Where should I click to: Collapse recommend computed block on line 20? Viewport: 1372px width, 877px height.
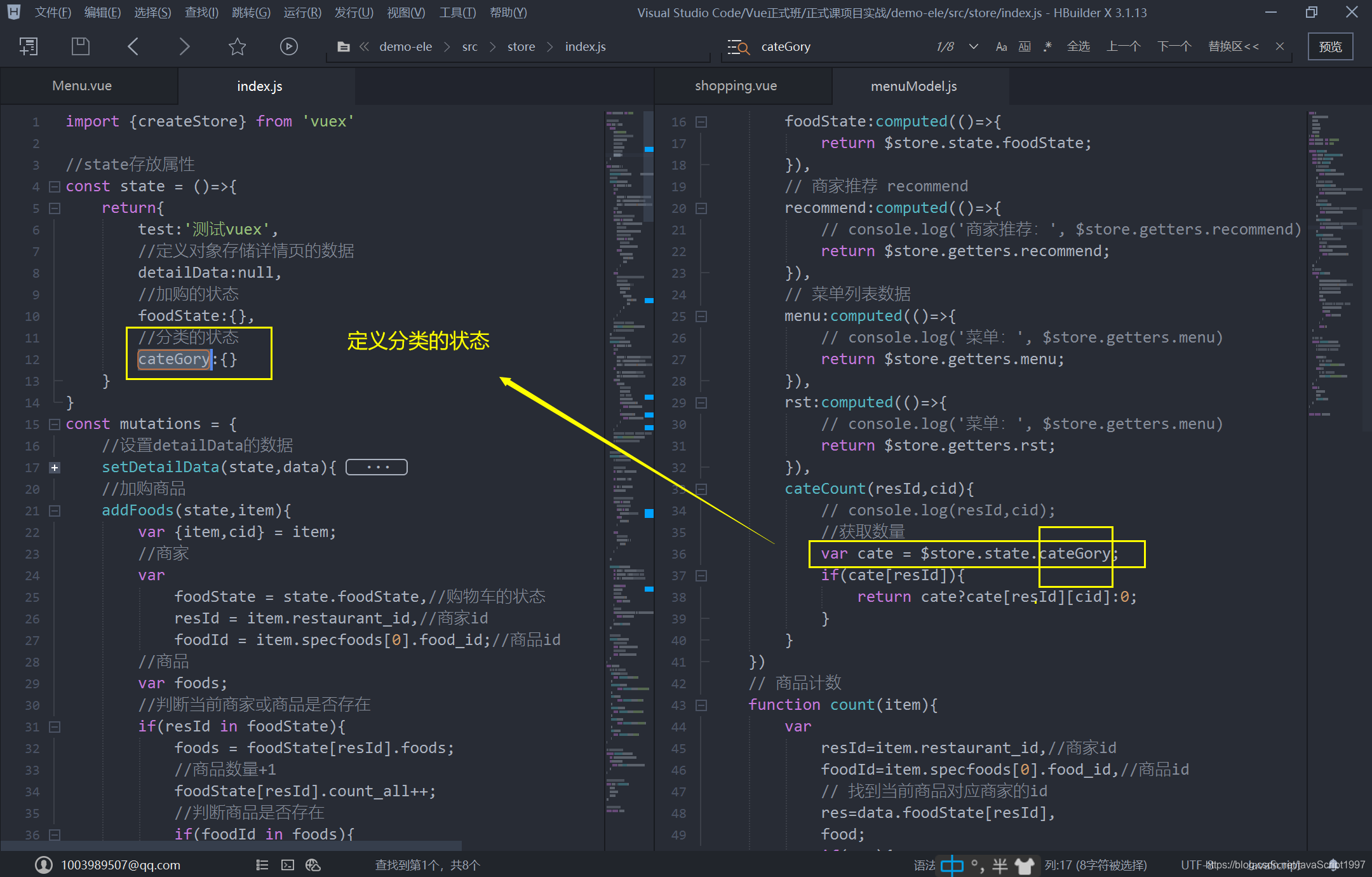[x=701, y=208]
